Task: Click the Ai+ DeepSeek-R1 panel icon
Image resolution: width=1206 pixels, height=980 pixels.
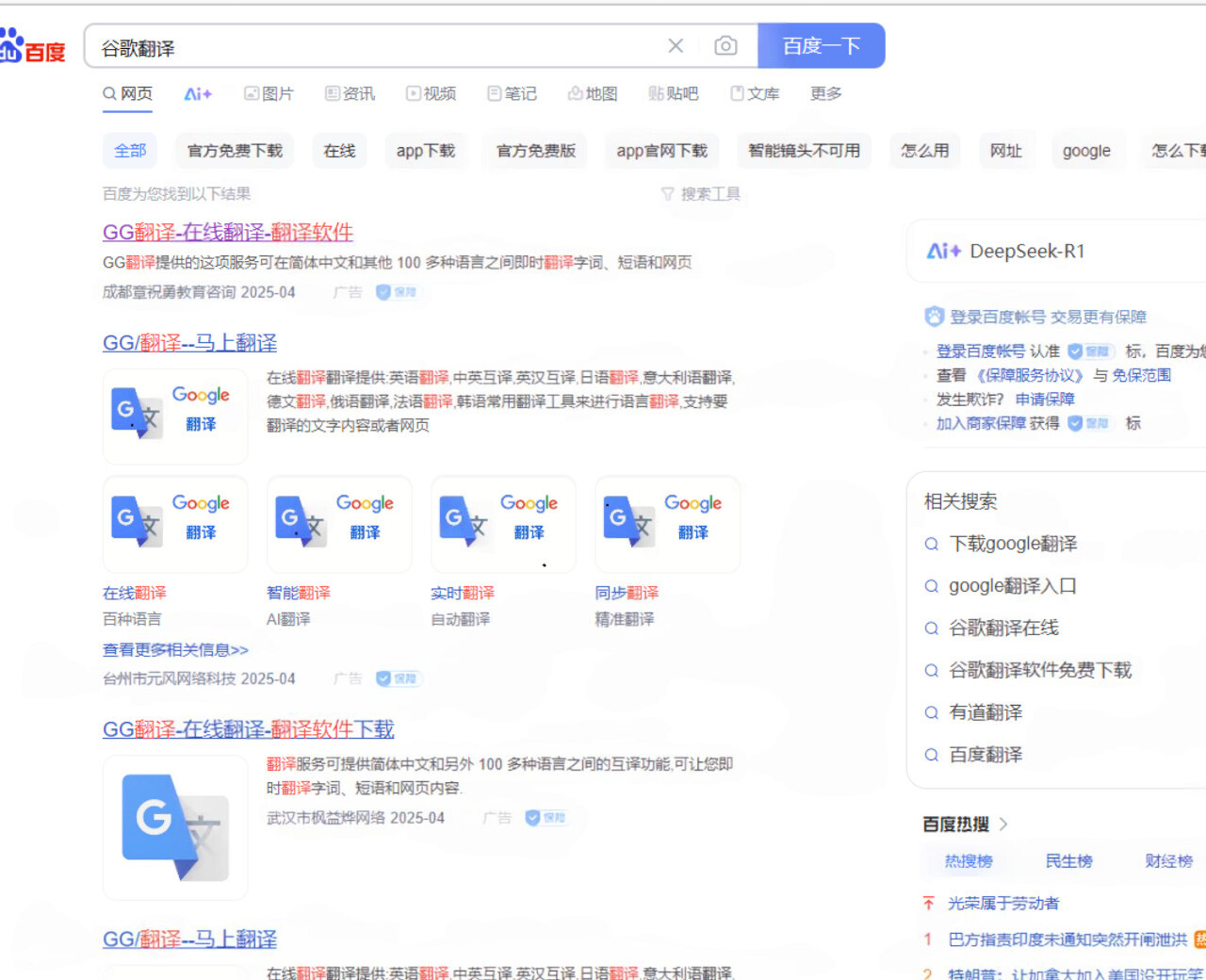Action: click(x=943, y=251)
